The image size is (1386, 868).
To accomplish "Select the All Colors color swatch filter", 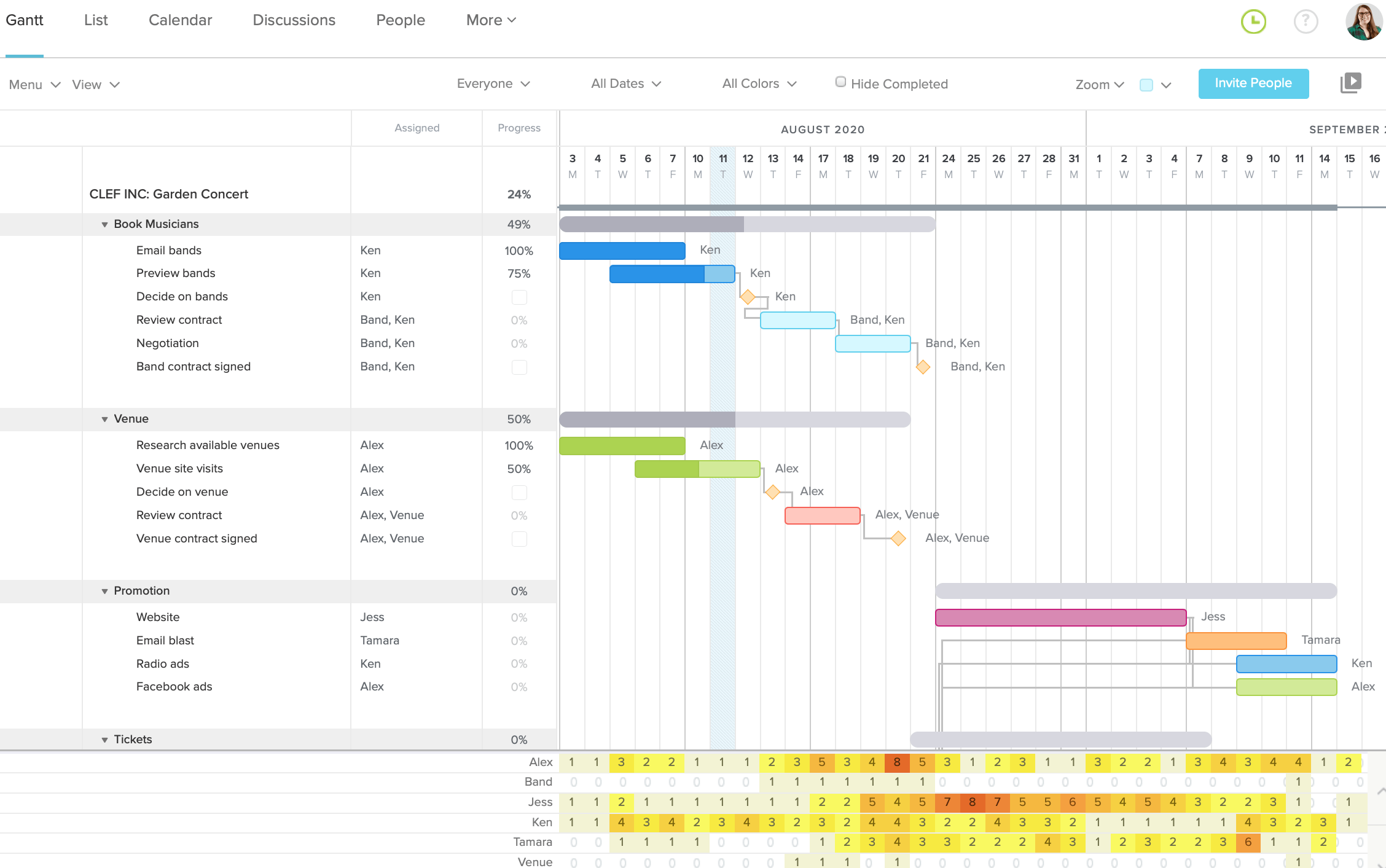I will click(760, 84).
